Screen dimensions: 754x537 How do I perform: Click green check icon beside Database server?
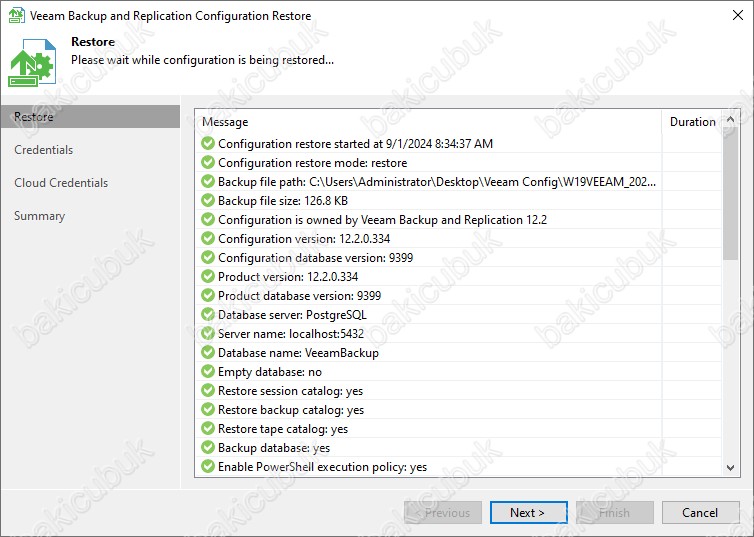208,314
